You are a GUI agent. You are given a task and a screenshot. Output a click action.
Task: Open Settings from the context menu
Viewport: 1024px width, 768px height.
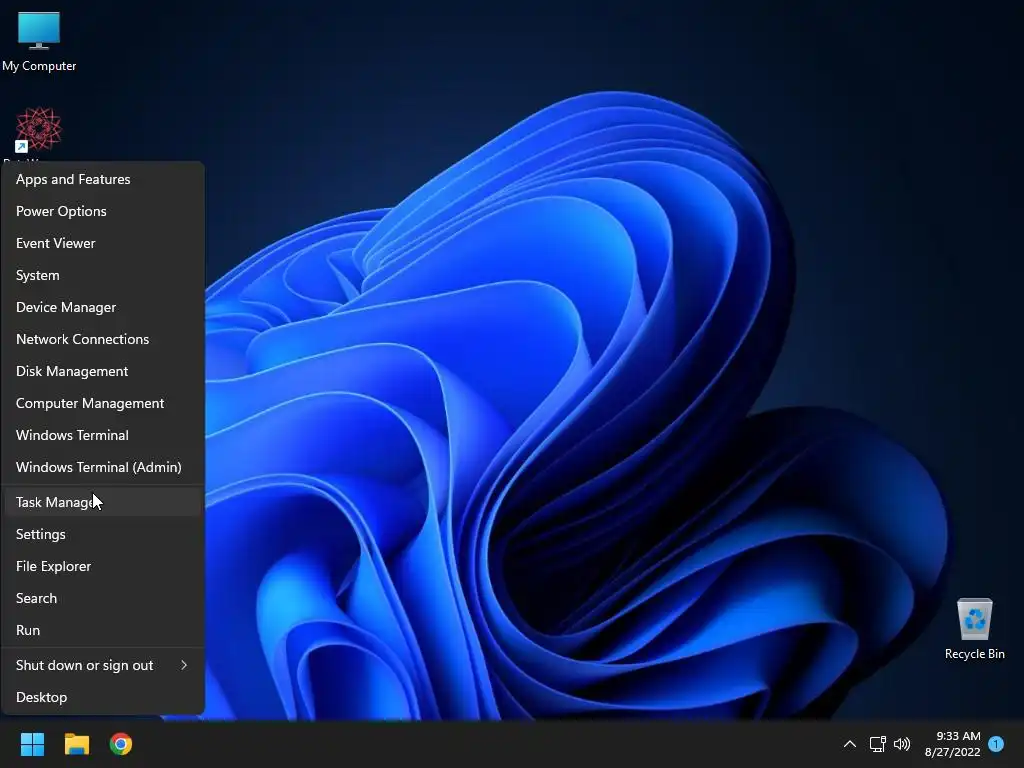coord(103,534)
